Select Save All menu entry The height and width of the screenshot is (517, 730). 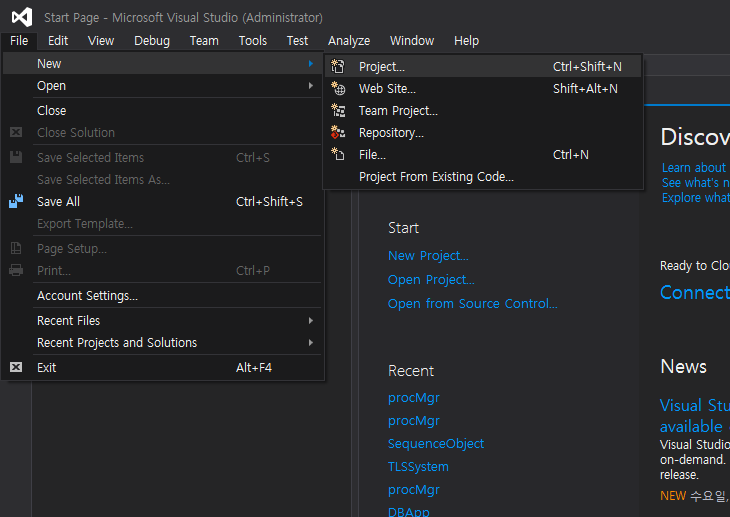pos(162,201)
